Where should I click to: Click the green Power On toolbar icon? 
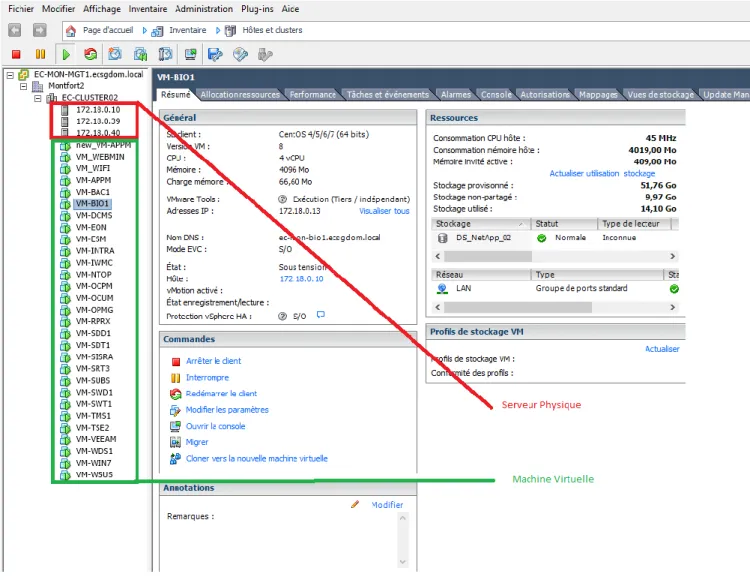pyautogui.click(x=66, y=55)
